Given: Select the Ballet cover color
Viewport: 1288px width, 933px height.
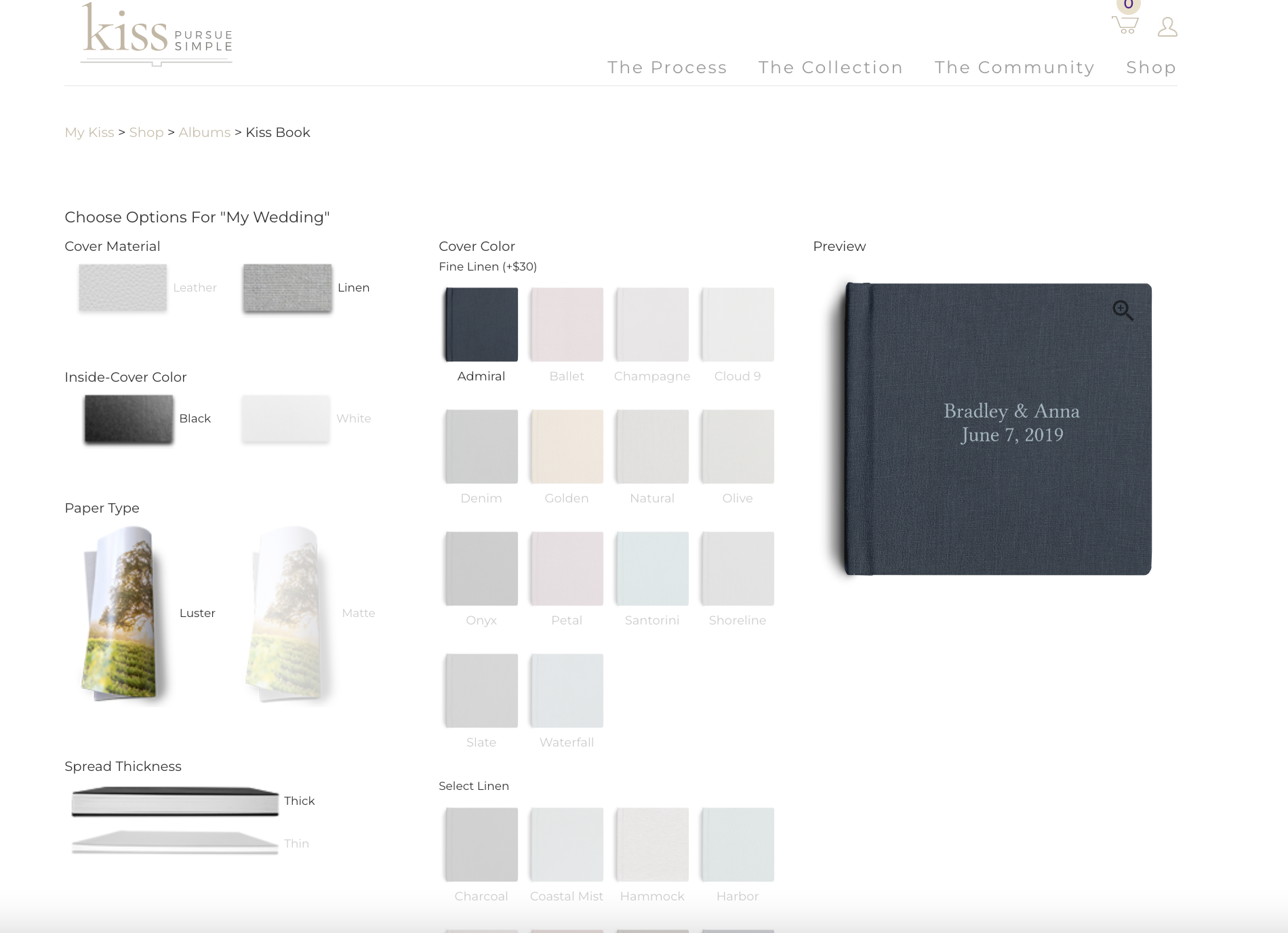Looking at the screenshot, I should pyautogui.click(x=566, y=325).
